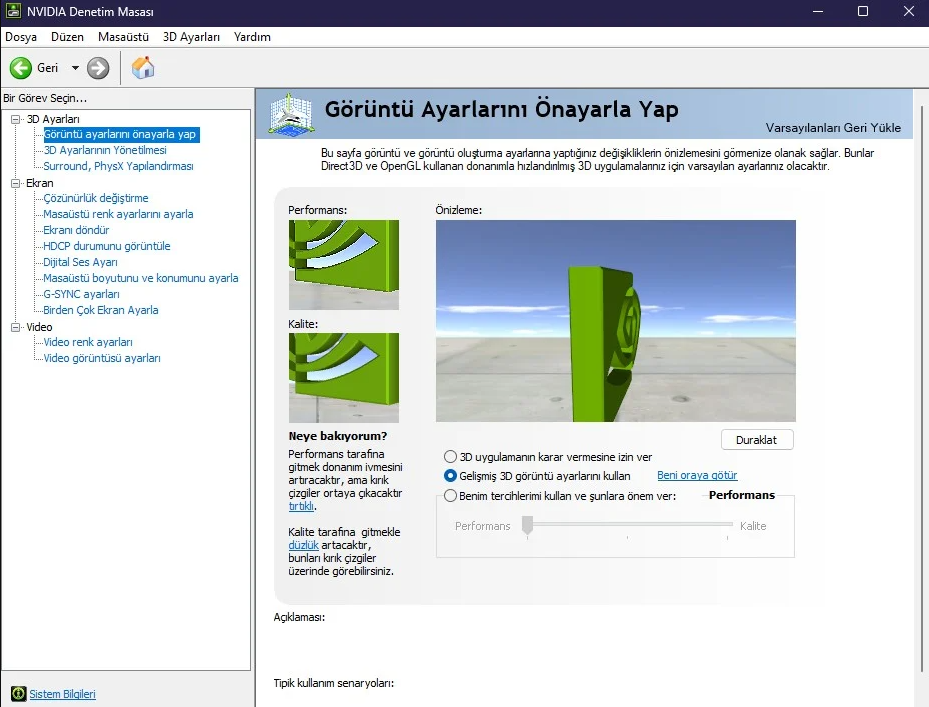Click the NVIDIA logo in title bar
The width and height of the screenshot is (929, 707).
coord(12,11)
